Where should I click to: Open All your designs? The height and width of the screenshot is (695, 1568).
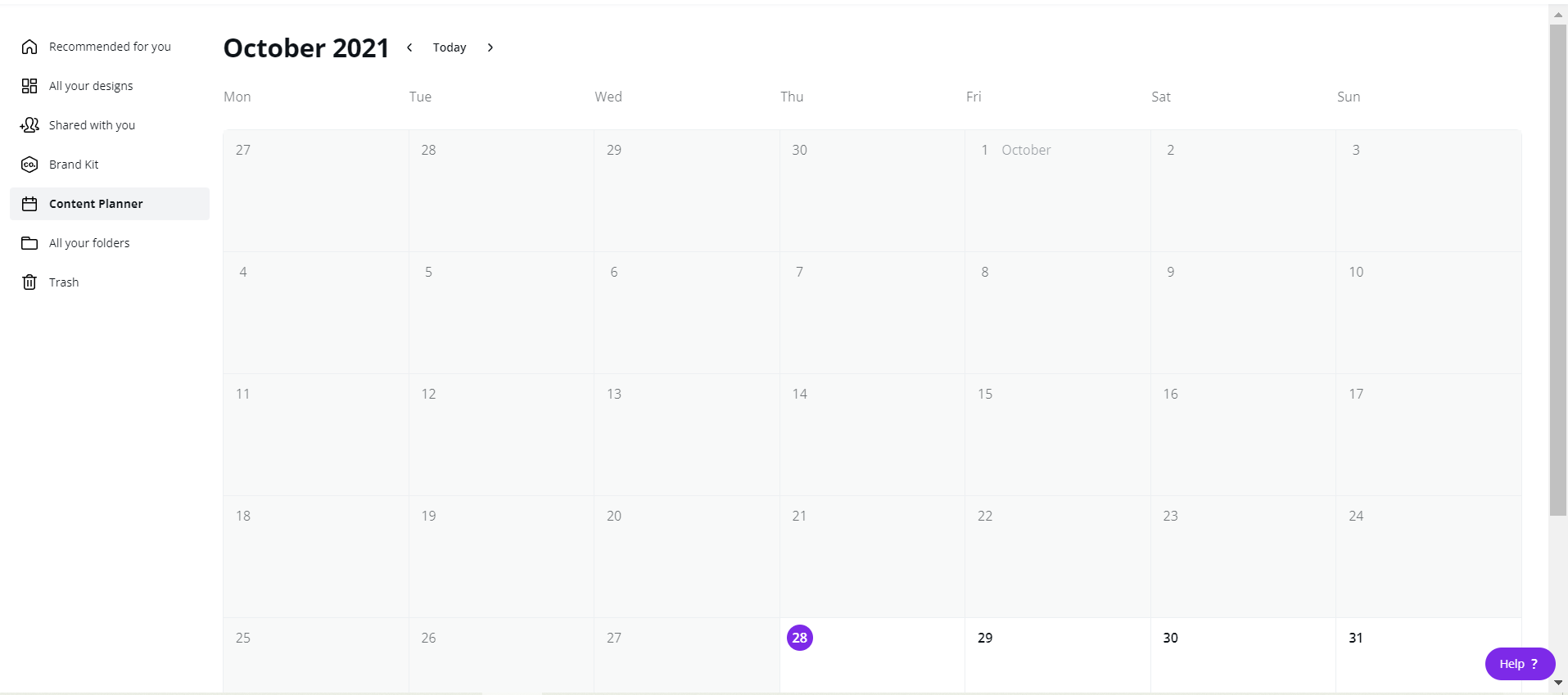[91, 86]
